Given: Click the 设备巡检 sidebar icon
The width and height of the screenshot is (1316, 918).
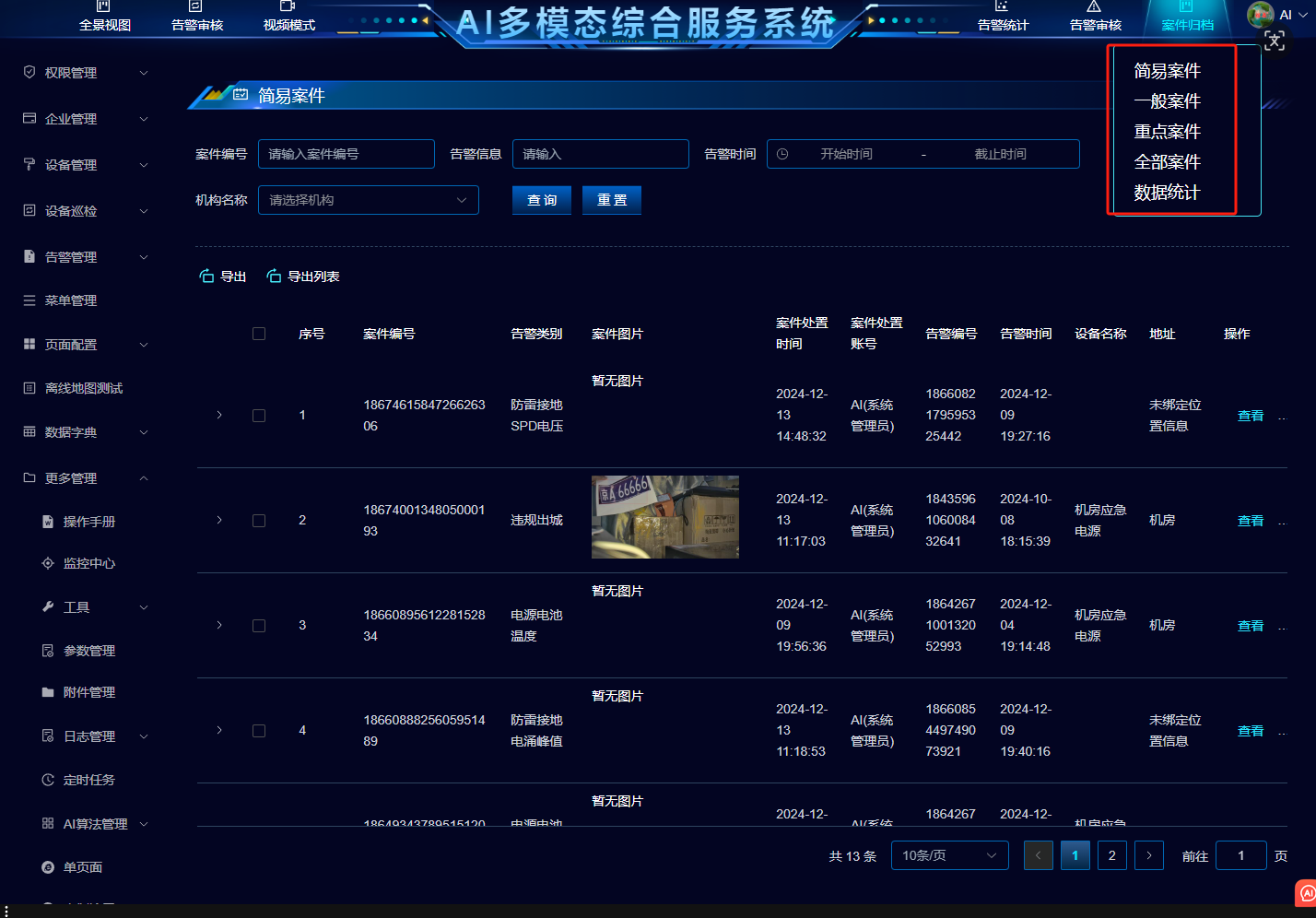Looking at the screenshot, I should [x=29, y=210].
